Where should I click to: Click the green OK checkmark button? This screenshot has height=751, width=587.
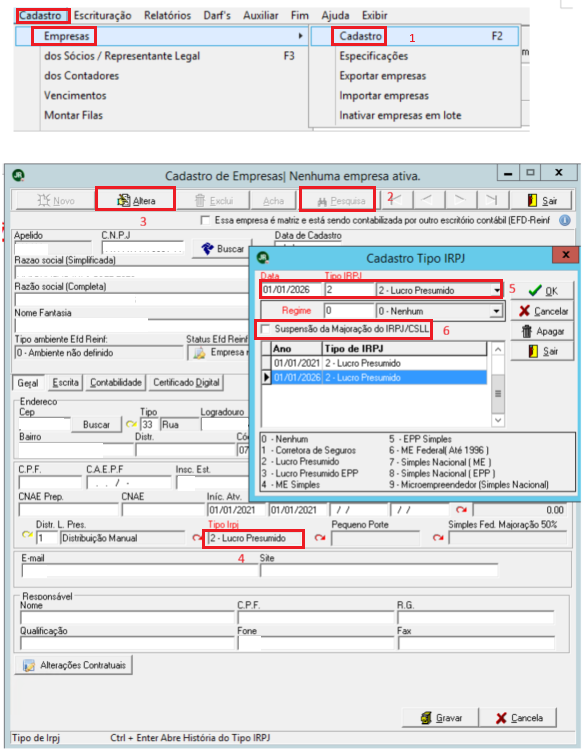[542, 291]
